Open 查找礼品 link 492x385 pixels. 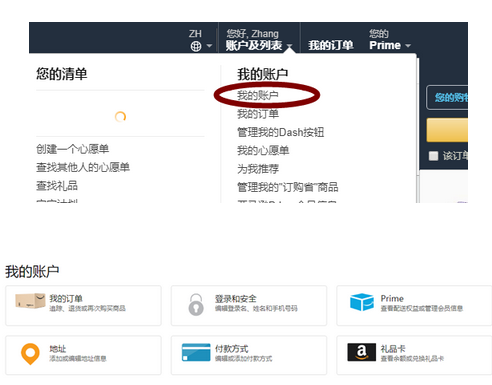click(x=57, y=185)
